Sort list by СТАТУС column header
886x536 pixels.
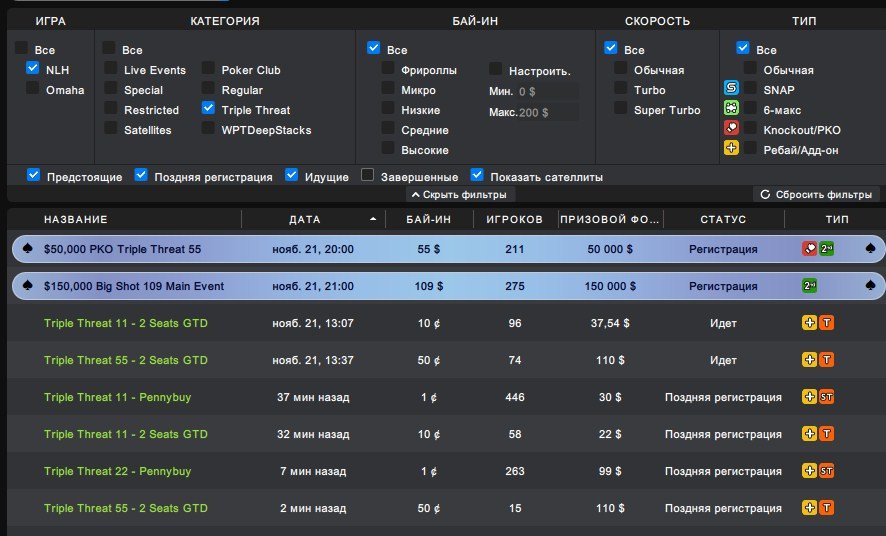(x=723, y=219)
